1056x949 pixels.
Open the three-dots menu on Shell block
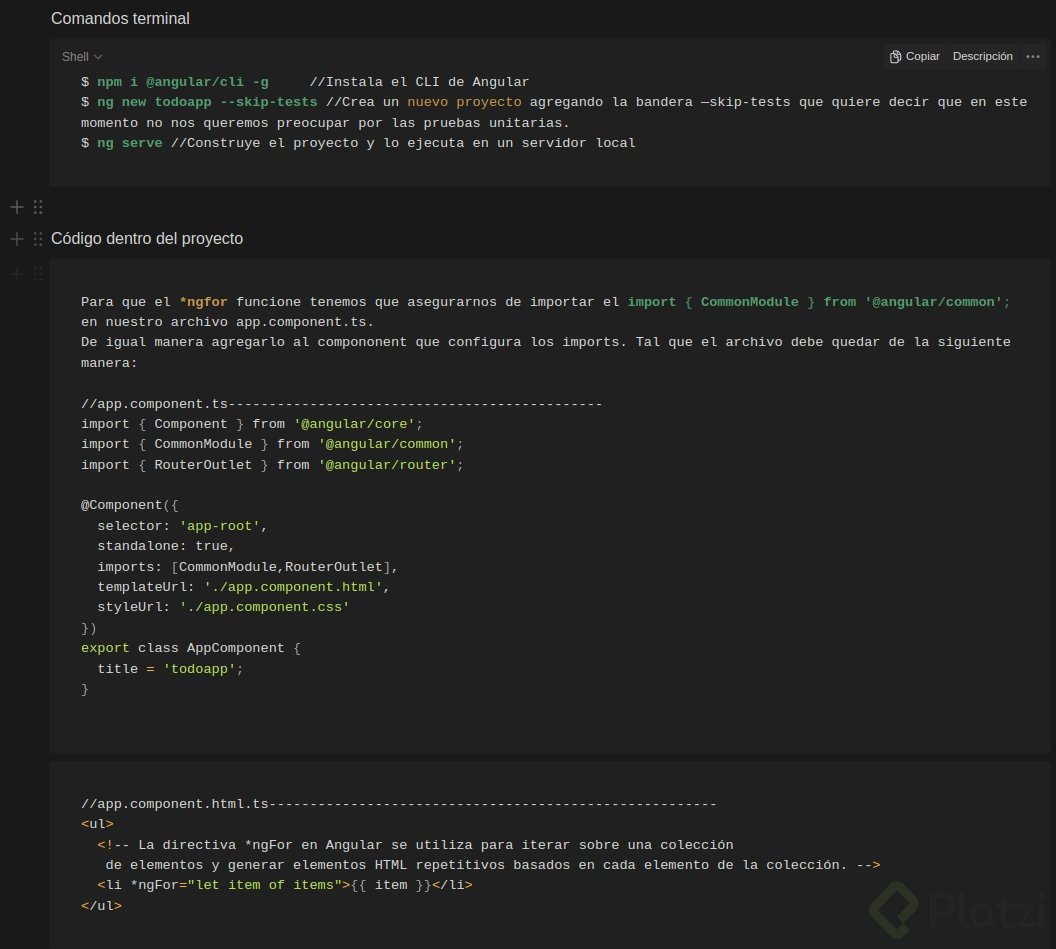tap(1033, 57)
